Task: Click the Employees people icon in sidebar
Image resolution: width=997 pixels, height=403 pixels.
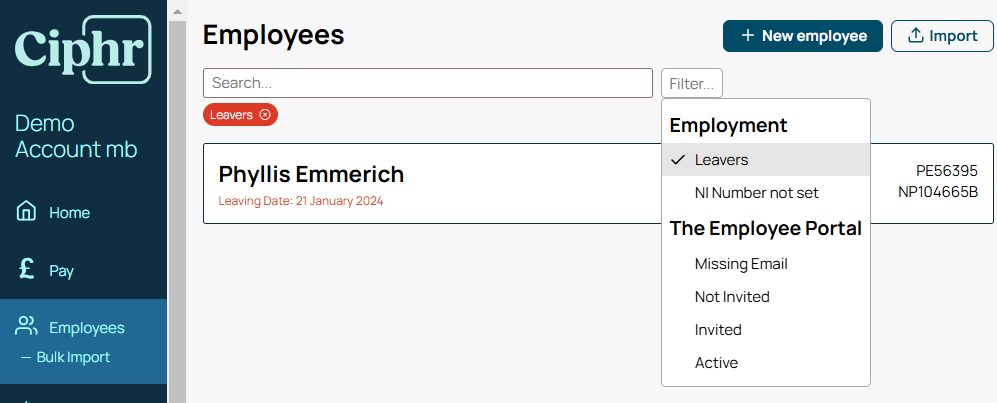Action: (x=26, y=327)
